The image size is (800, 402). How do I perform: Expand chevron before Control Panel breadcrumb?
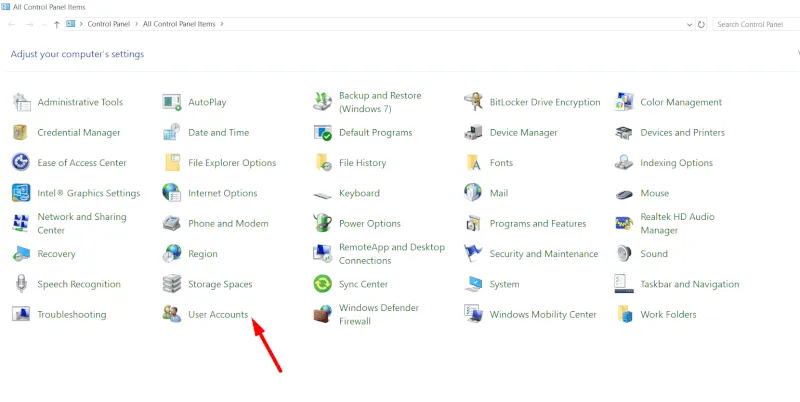81,24
